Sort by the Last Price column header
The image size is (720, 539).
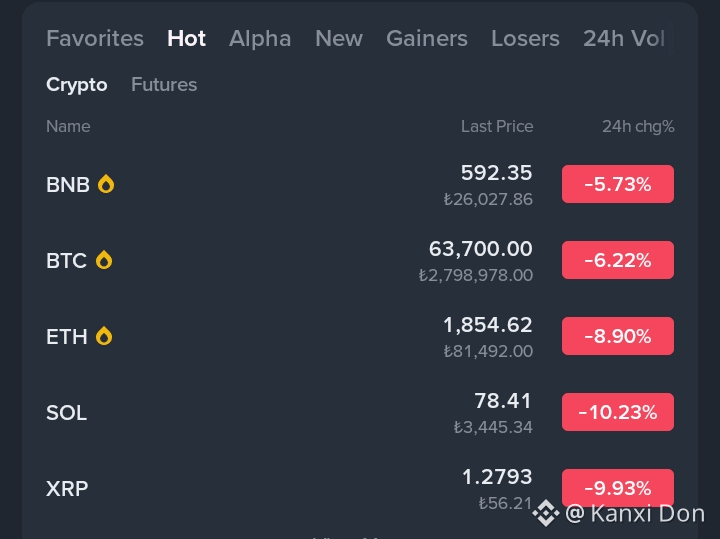click(497, 126)
